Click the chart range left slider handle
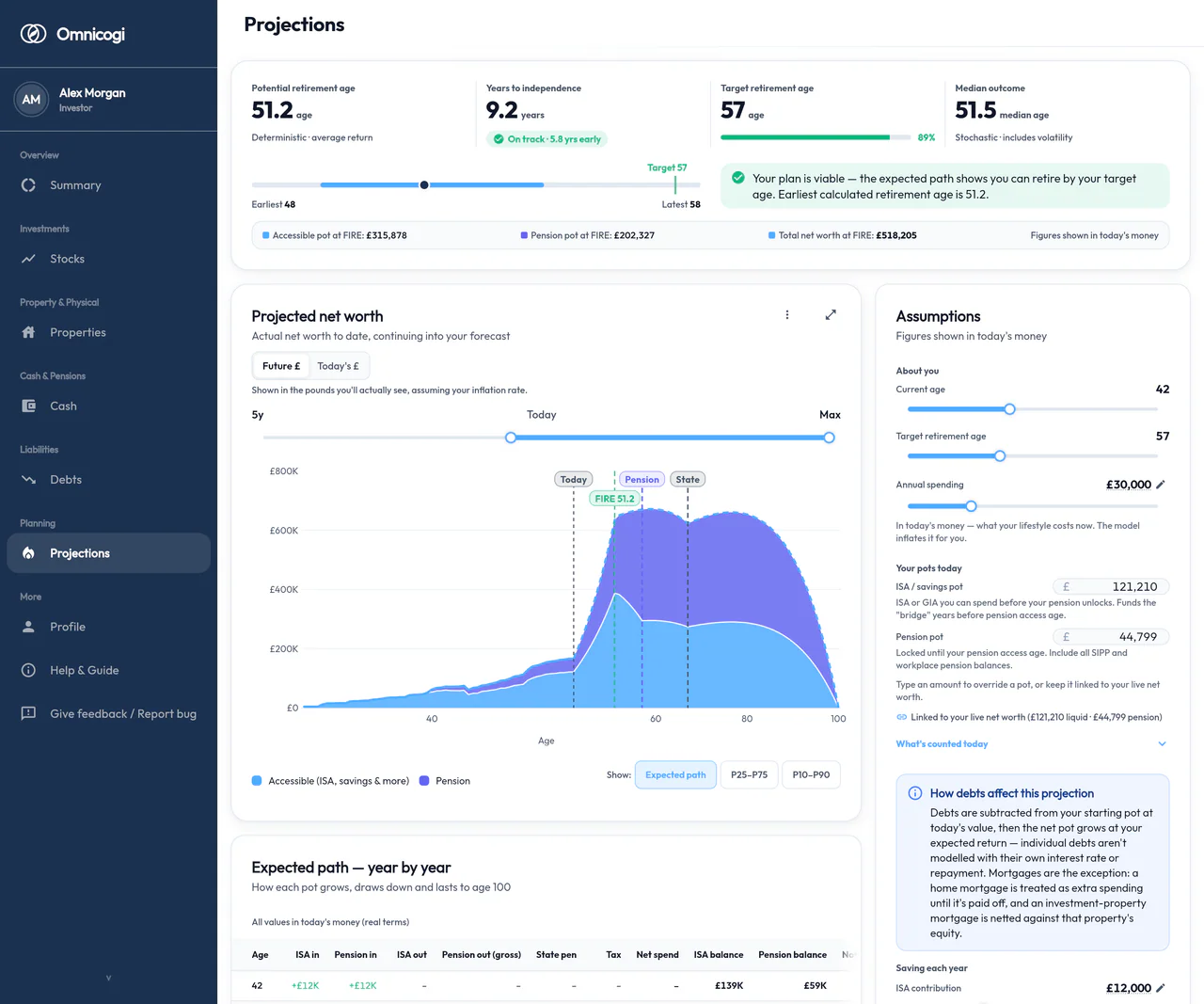The width and height of the screenshot is (1204, 1004). 511,438
